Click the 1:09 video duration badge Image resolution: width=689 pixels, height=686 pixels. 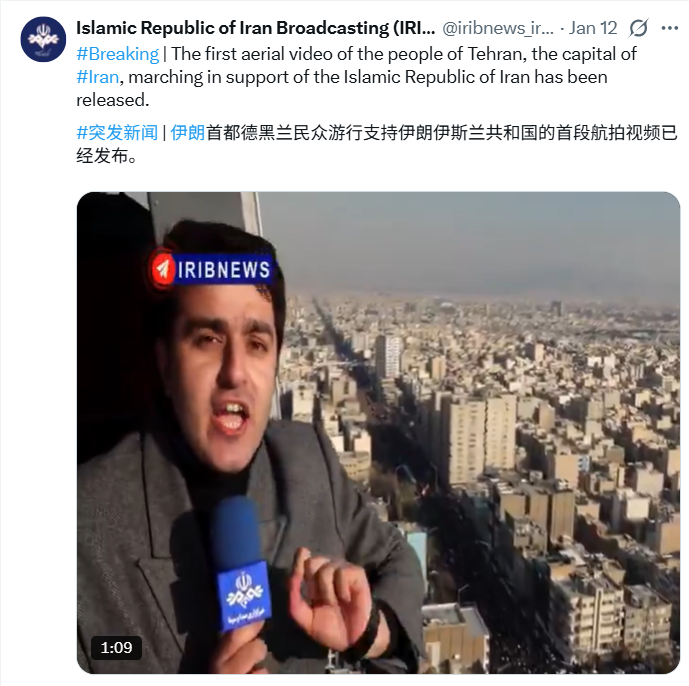pyautogui.click(x=116, y=647)
